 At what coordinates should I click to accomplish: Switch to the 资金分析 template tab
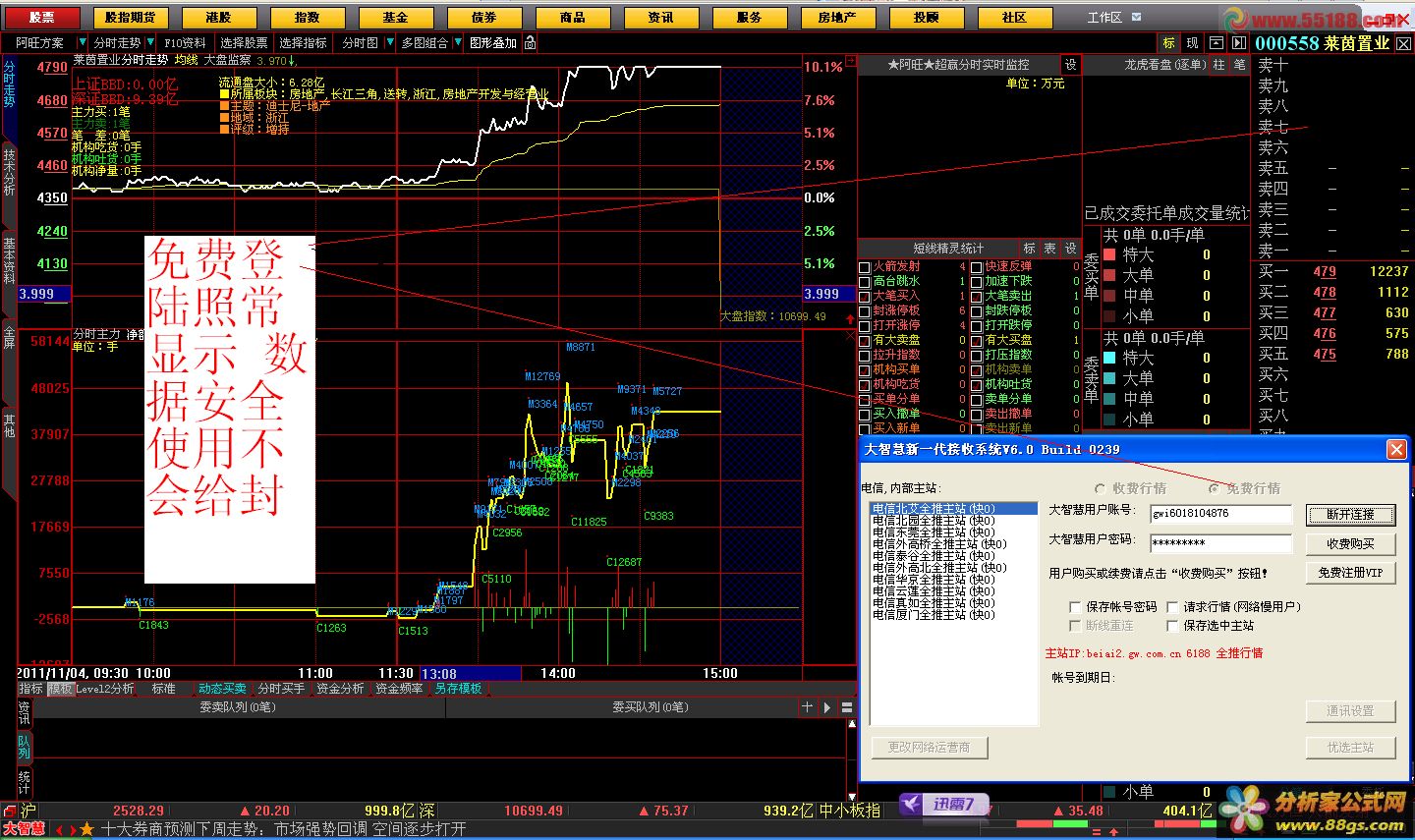pos(340,689)
